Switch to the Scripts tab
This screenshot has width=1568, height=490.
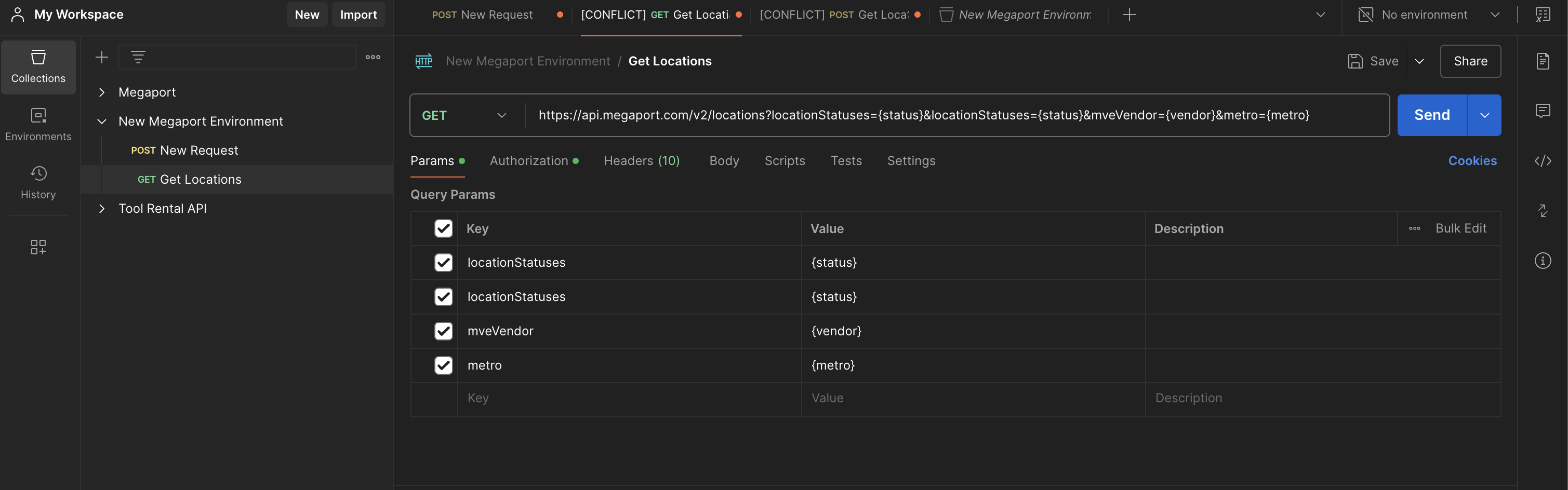click(785, 161)
